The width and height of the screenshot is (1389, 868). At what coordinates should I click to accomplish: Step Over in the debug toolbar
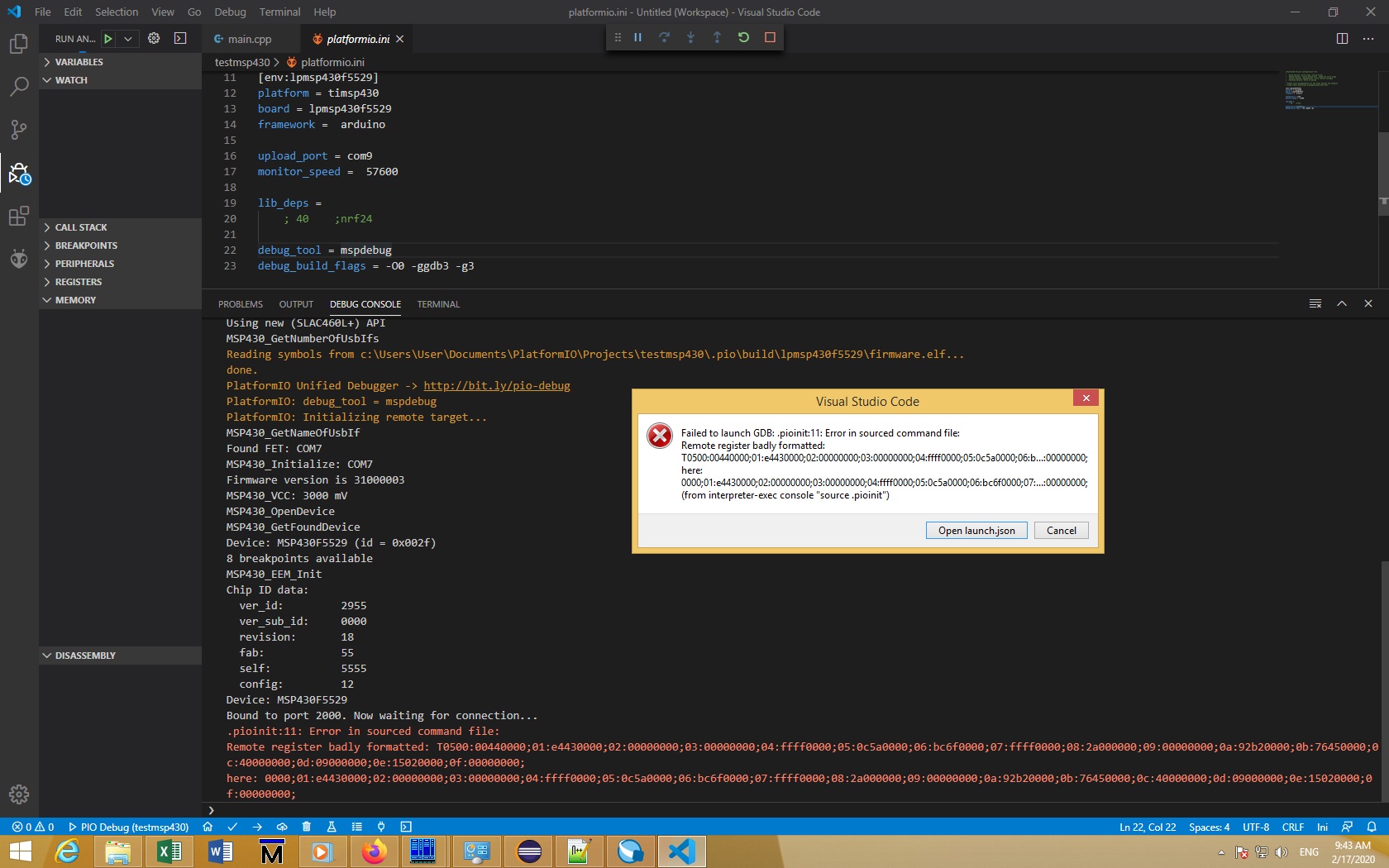tap(664, 37)
